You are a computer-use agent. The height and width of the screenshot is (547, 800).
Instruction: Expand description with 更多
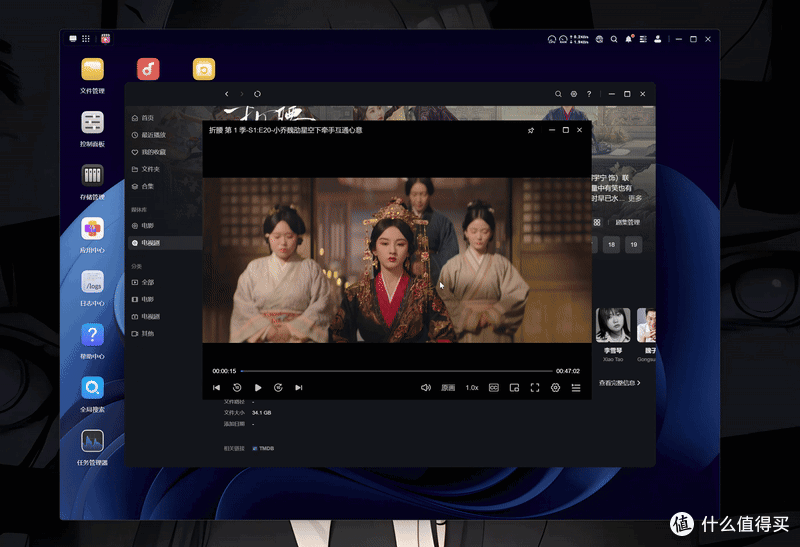click(635, 198)
